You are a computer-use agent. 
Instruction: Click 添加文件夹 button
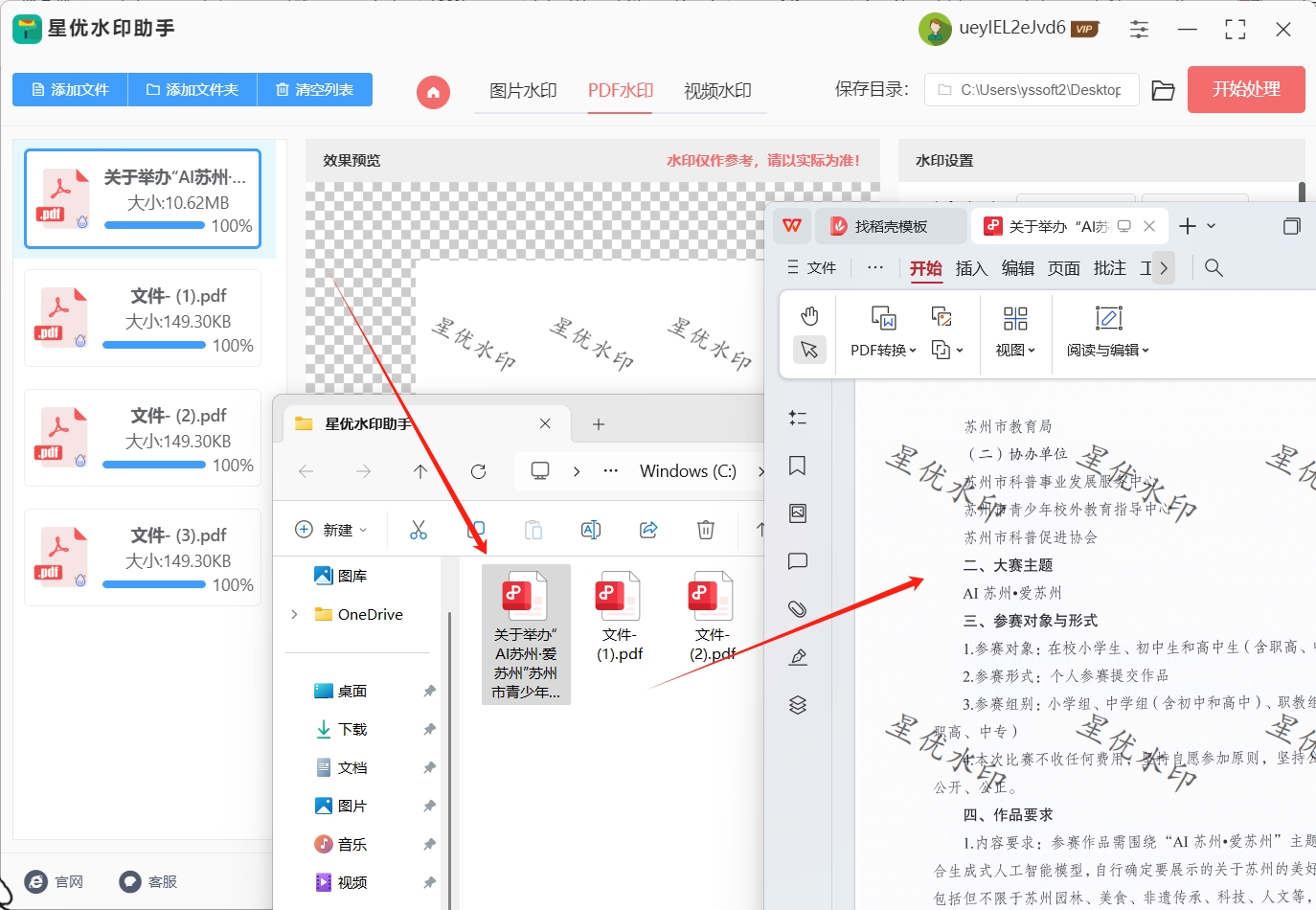192,90
